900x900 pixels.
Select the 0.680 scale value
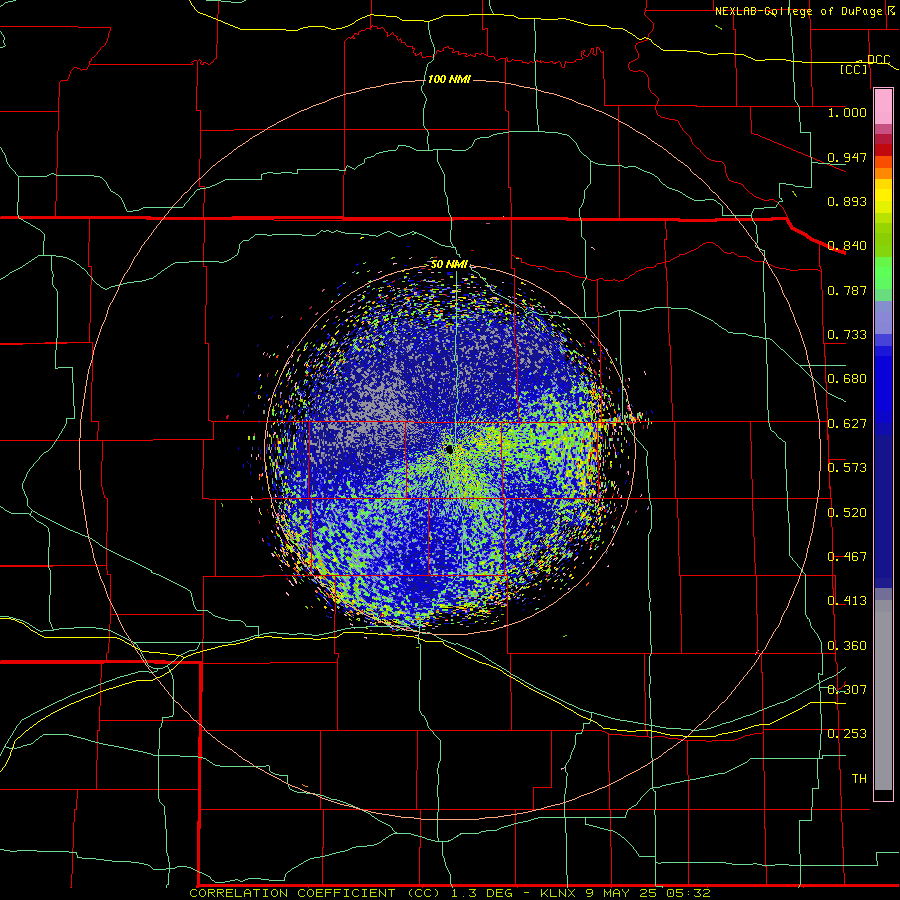click(x=847, y=379)
